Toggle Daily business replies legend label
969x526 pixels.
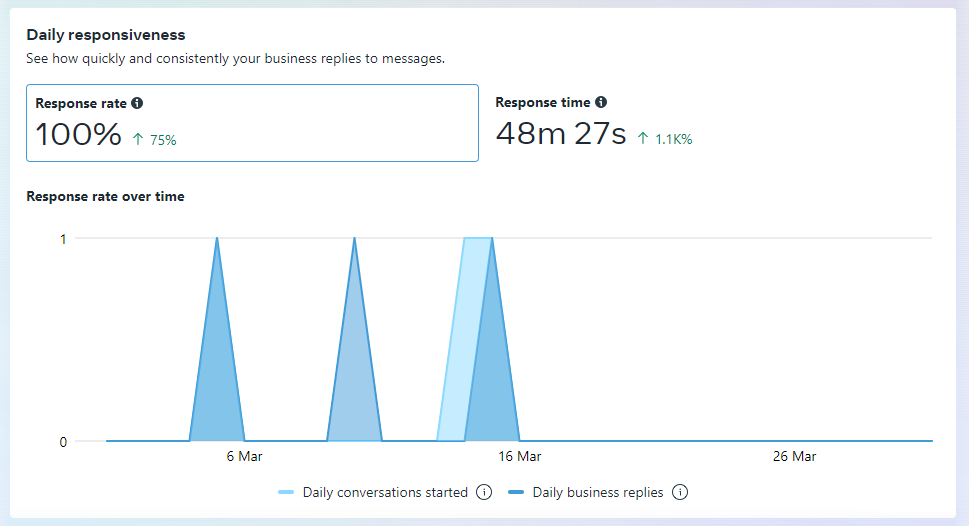coord(597,492)
